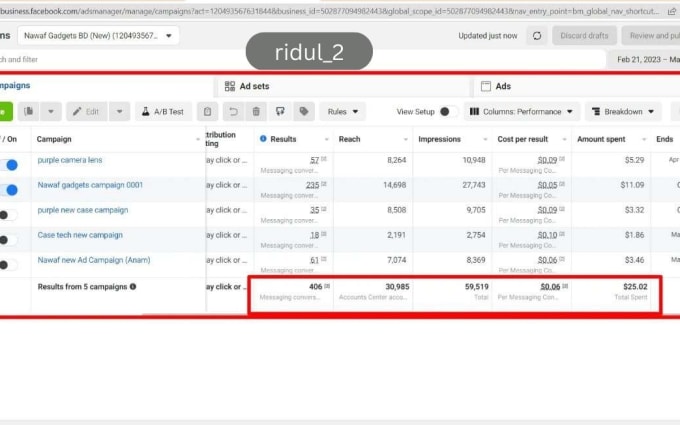Click total amount spent $25.02

635,286
